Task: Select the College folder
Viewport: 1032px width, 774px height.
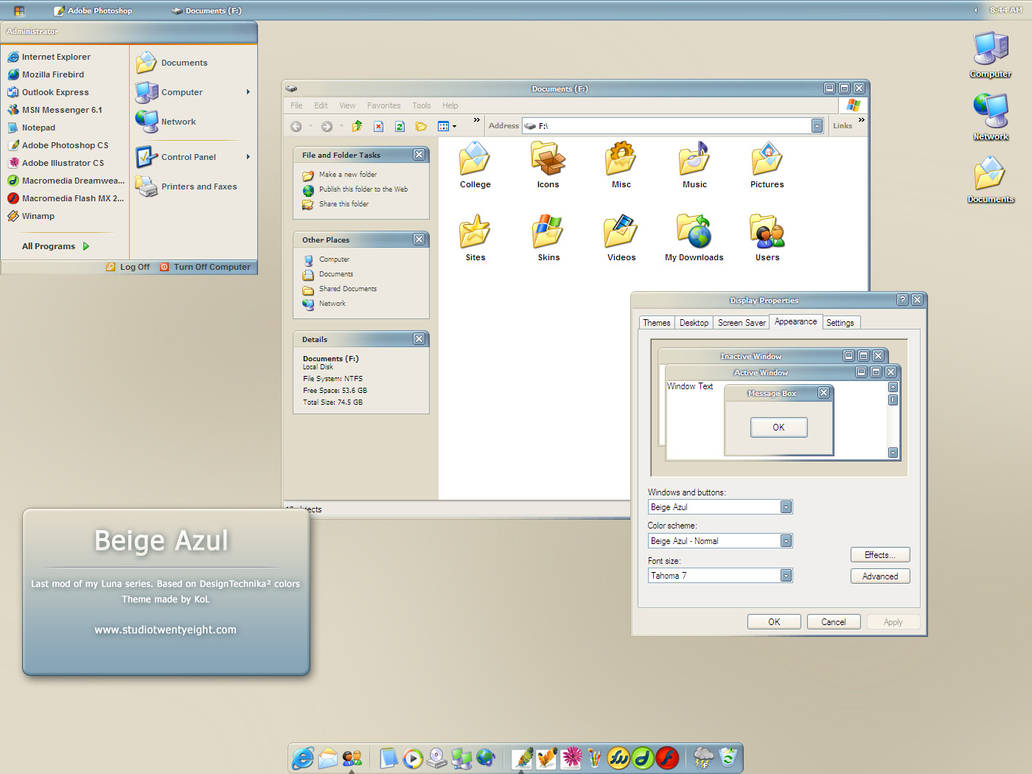Action: pyautogui.click(x=475, y=166)
